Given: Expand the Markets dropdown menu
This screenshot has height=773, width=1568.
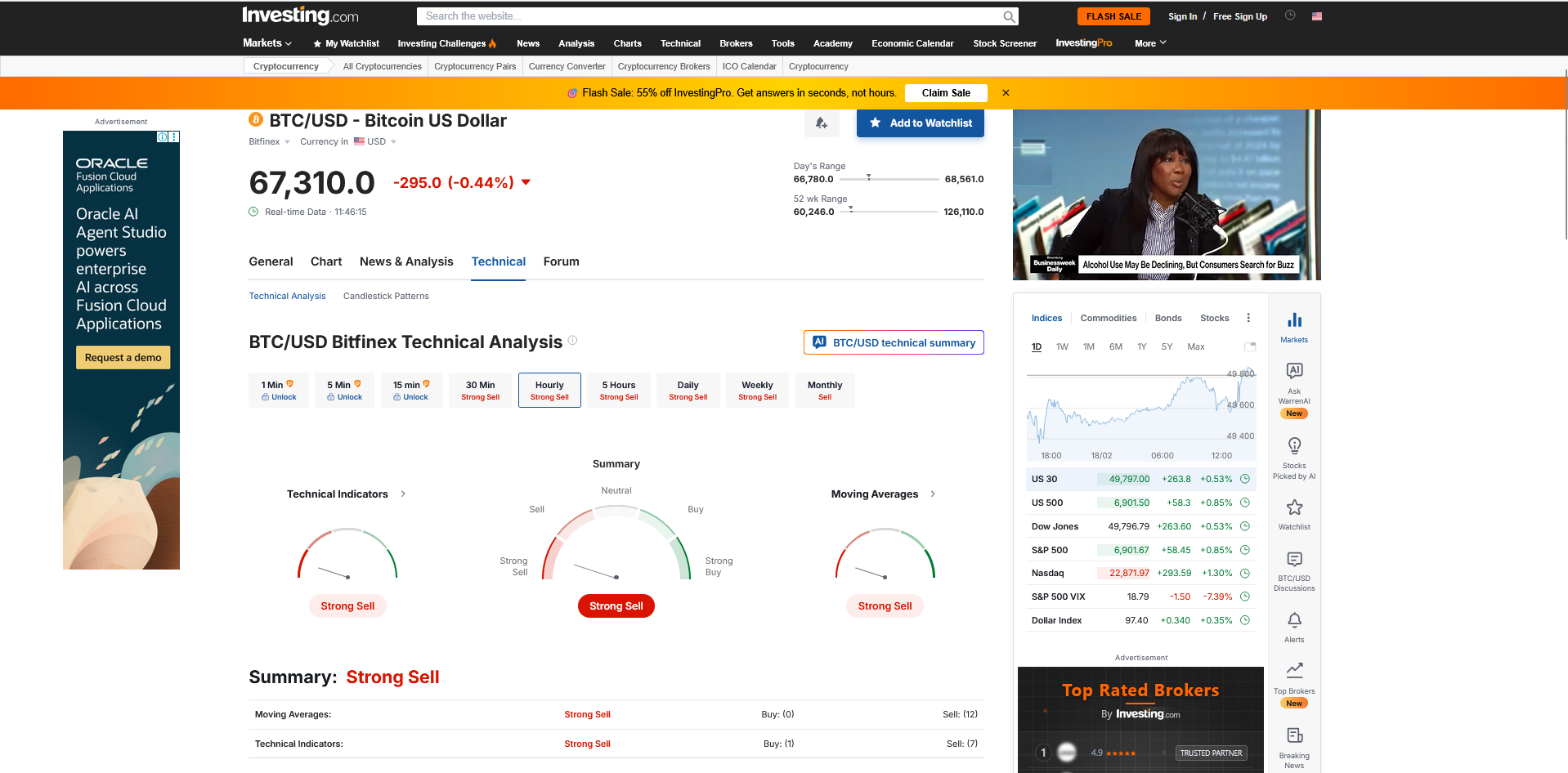Looking at the screenshot, I should click(x=267, y=43).
